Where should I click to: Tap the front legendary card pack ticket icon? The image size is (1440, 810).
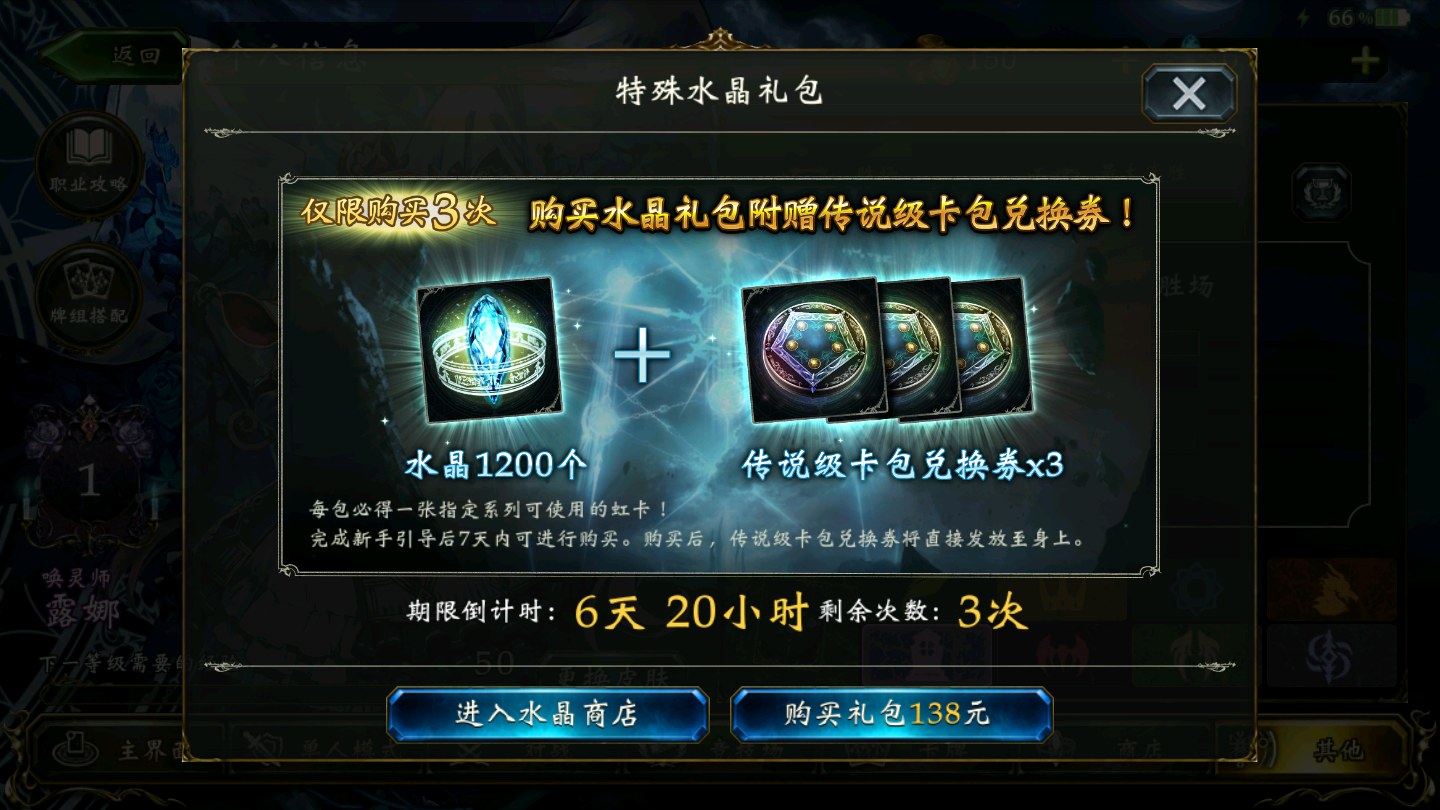click(x=813, y=350)
